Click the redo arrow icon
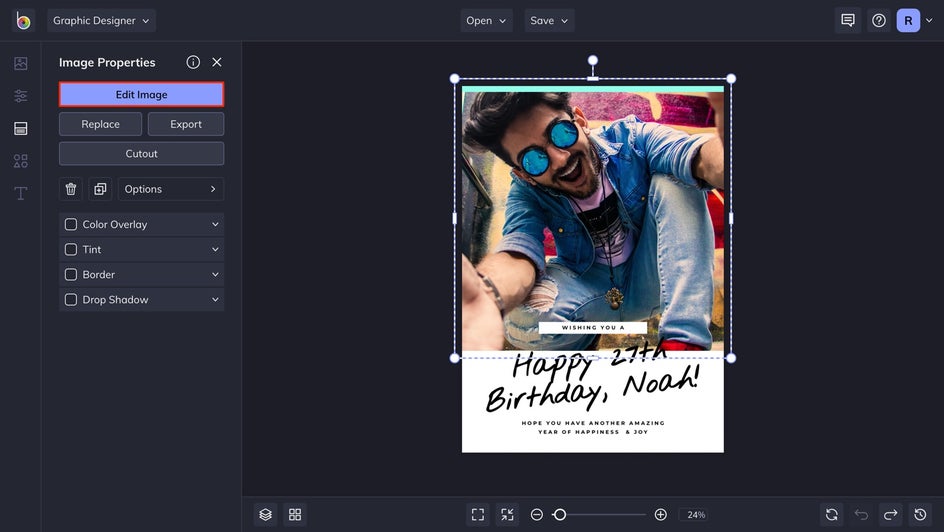The width and height of the screenshot is (944, 532). (890, 514)
